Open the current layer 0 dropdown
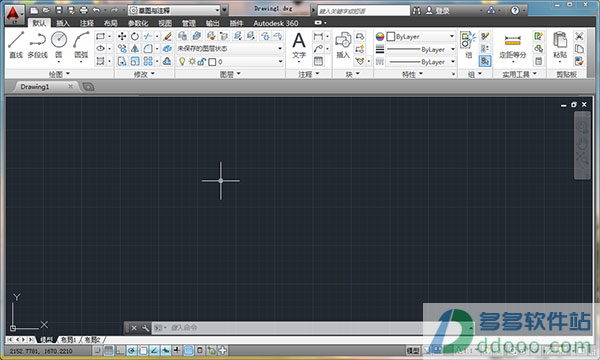Screen dimensions: 600x360 (x=230, y=61)
